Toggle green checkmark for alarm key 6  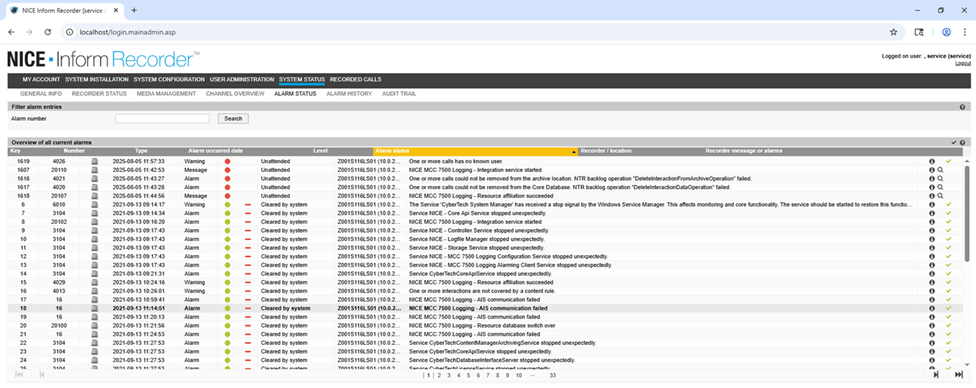[x=949, y=205]
